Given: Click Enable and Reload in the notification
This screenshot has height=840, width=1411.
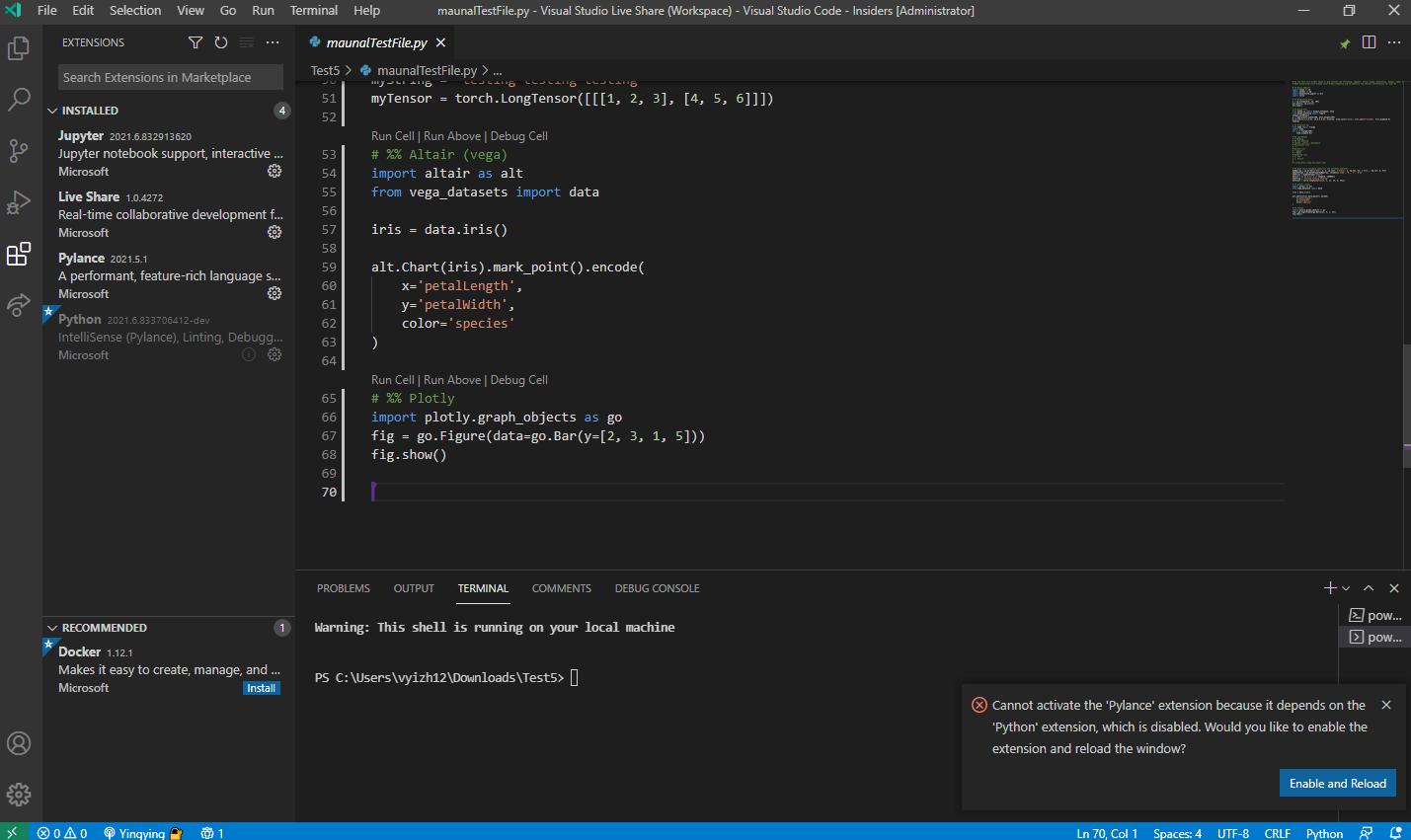Looking at the screenshot, I should (x=1337, y=783).
